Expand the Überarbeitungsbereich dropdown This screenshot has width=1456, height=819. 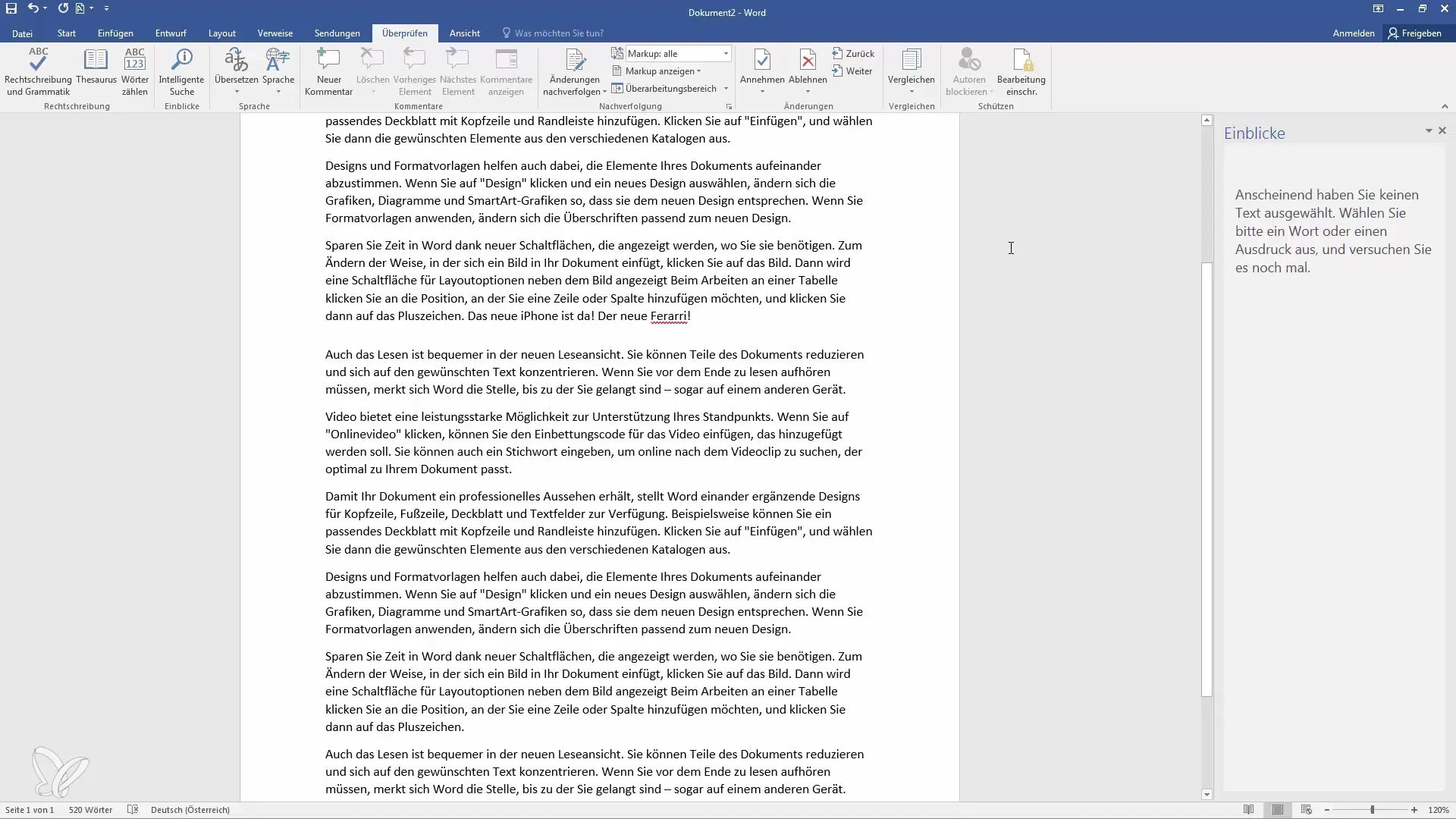pos(729,89)
